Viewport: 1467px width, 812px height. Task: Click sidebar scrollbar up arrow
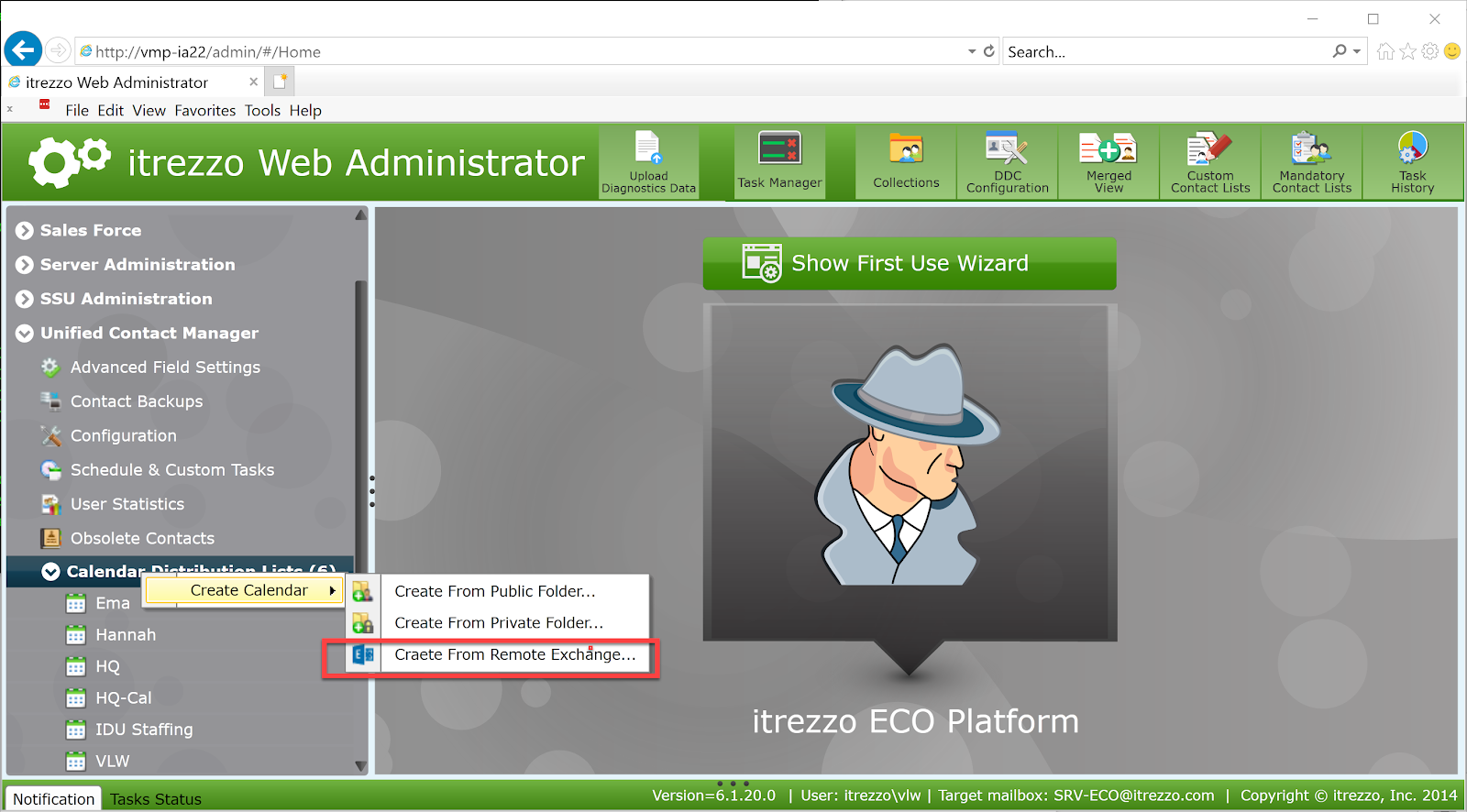pos(360,214)
